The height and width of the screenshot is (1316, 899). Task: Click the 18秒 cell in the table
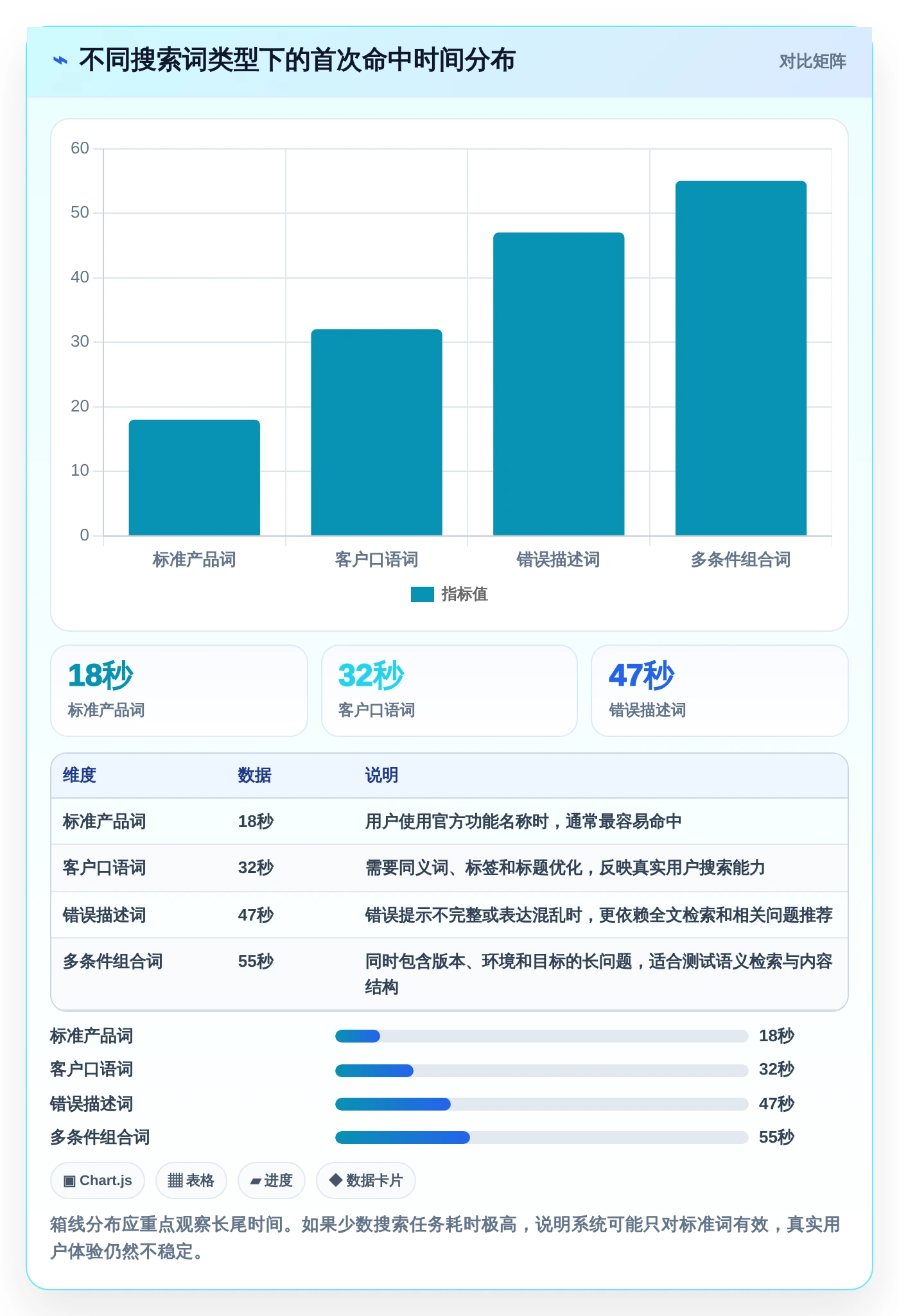point(256,822)
